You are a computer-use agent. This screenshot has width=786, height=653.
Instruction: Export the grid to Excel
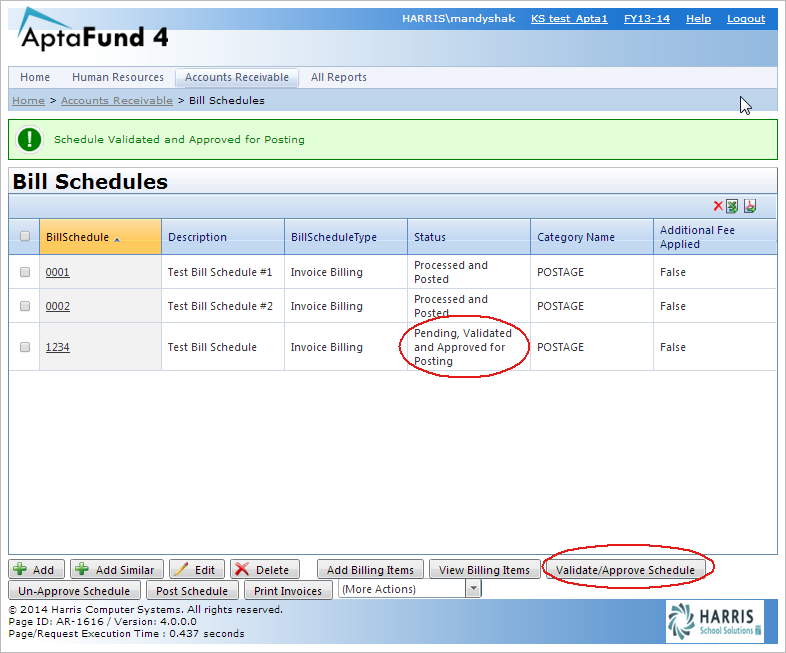(x=732, y=206)
